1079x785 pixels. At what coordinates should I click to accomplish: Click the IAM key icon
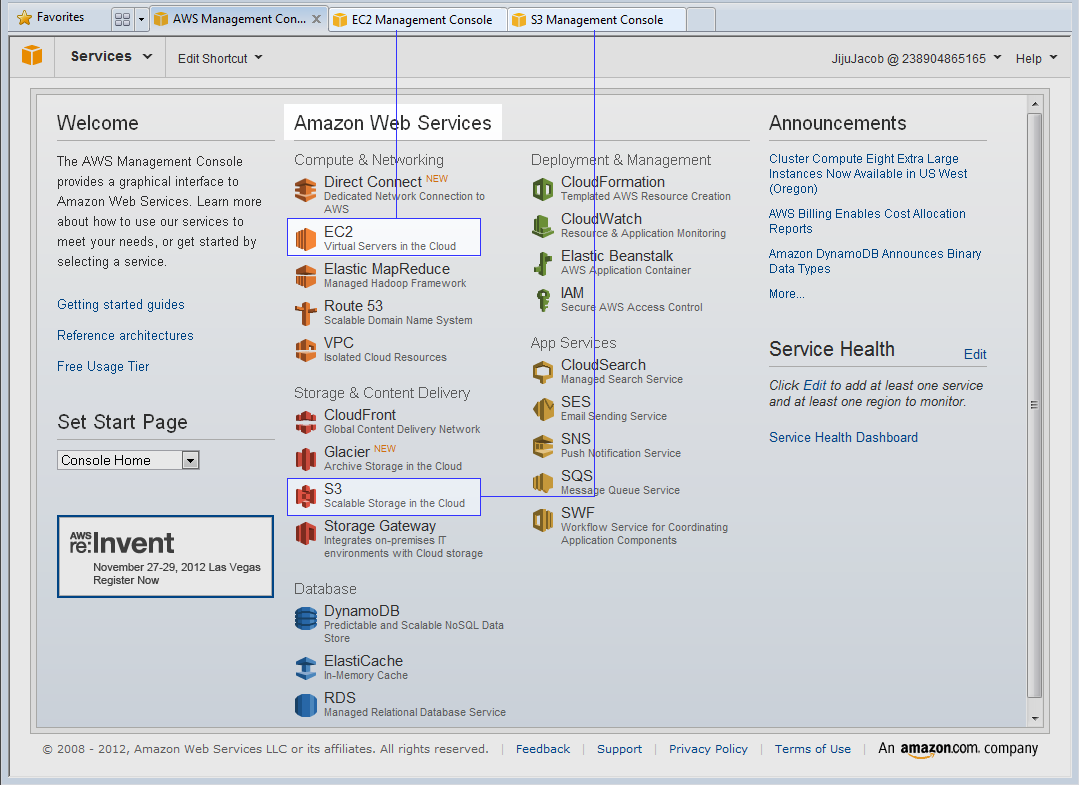pos(543,300)
